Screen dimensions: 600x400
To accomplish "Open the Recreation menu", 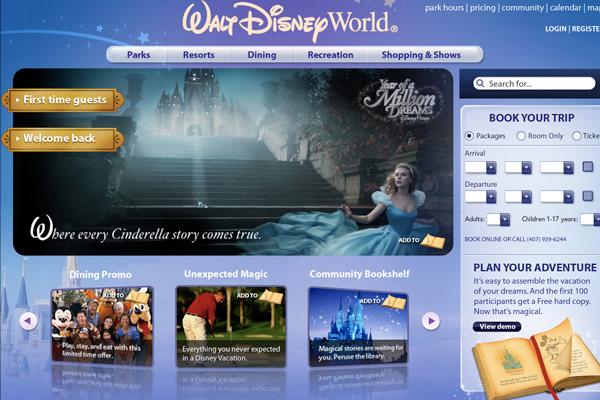I will point(330,55).
